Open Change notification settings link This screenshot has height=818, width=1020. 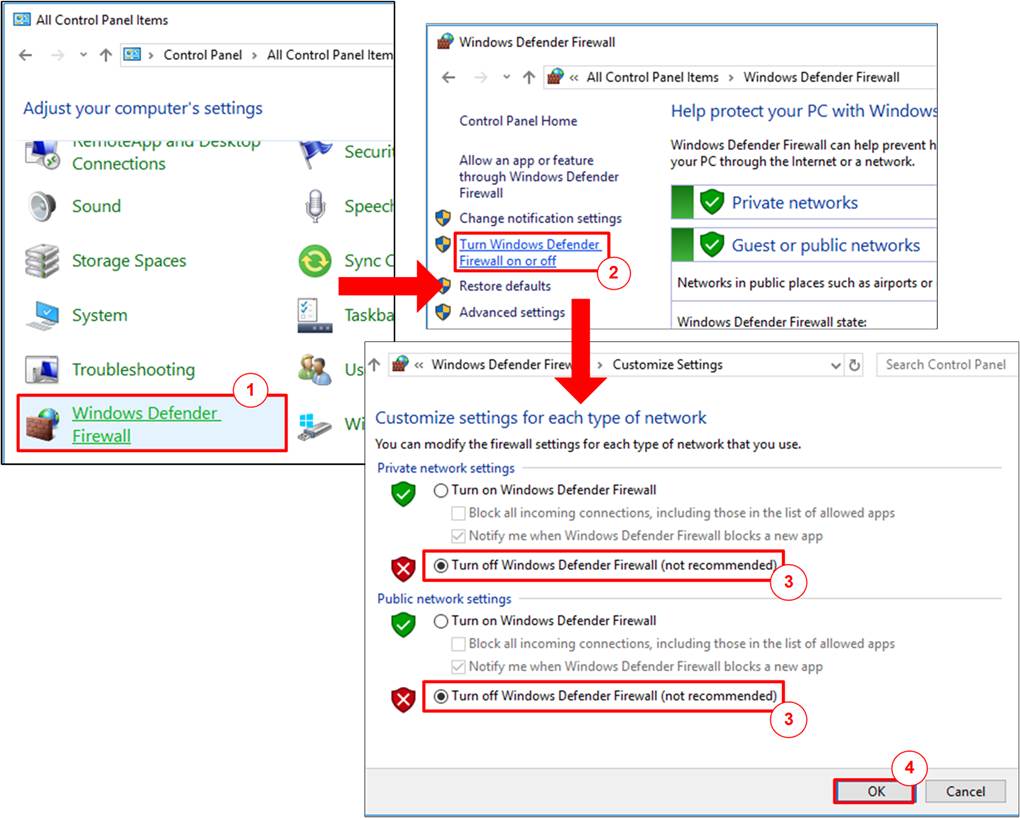pyautogui.click(x=541, y=218)
